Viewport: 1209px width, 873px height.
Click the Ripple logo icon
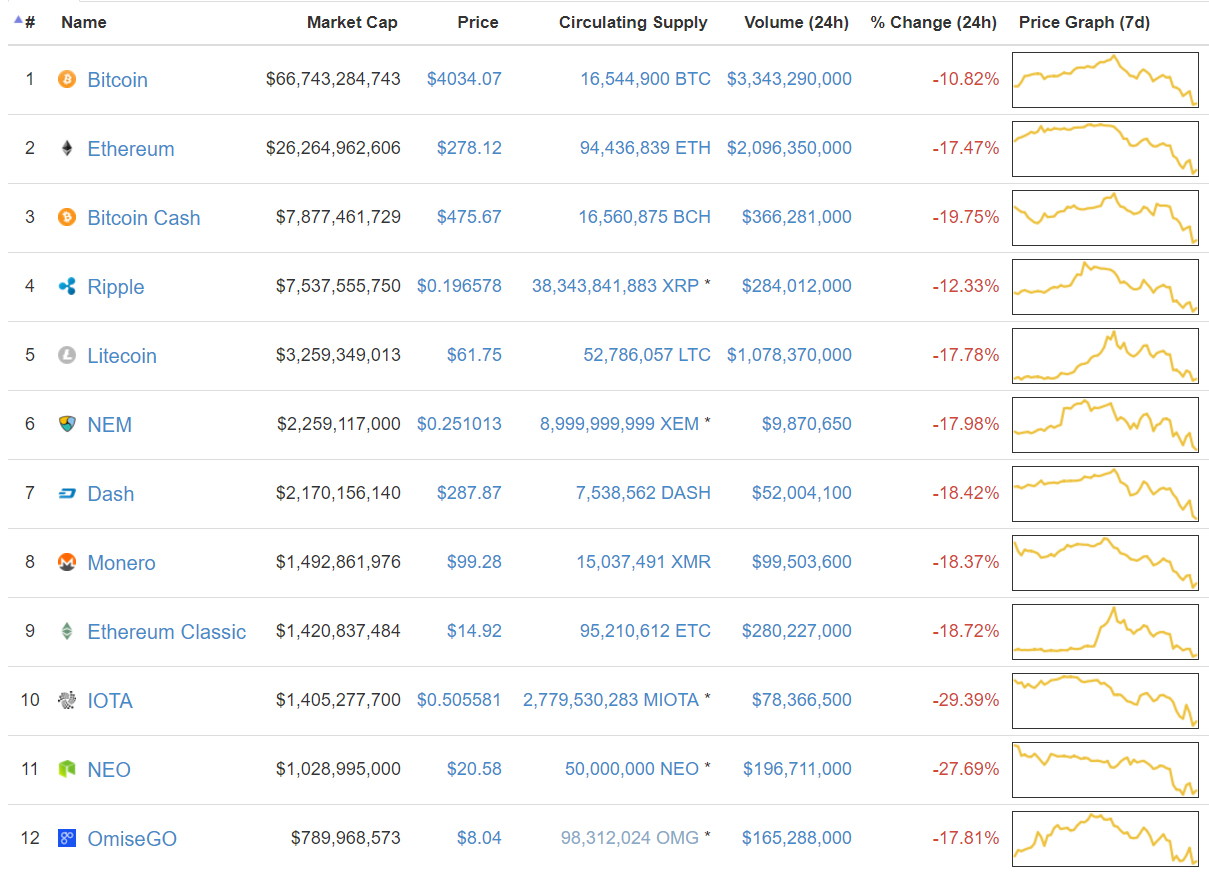tap(67, 287)
